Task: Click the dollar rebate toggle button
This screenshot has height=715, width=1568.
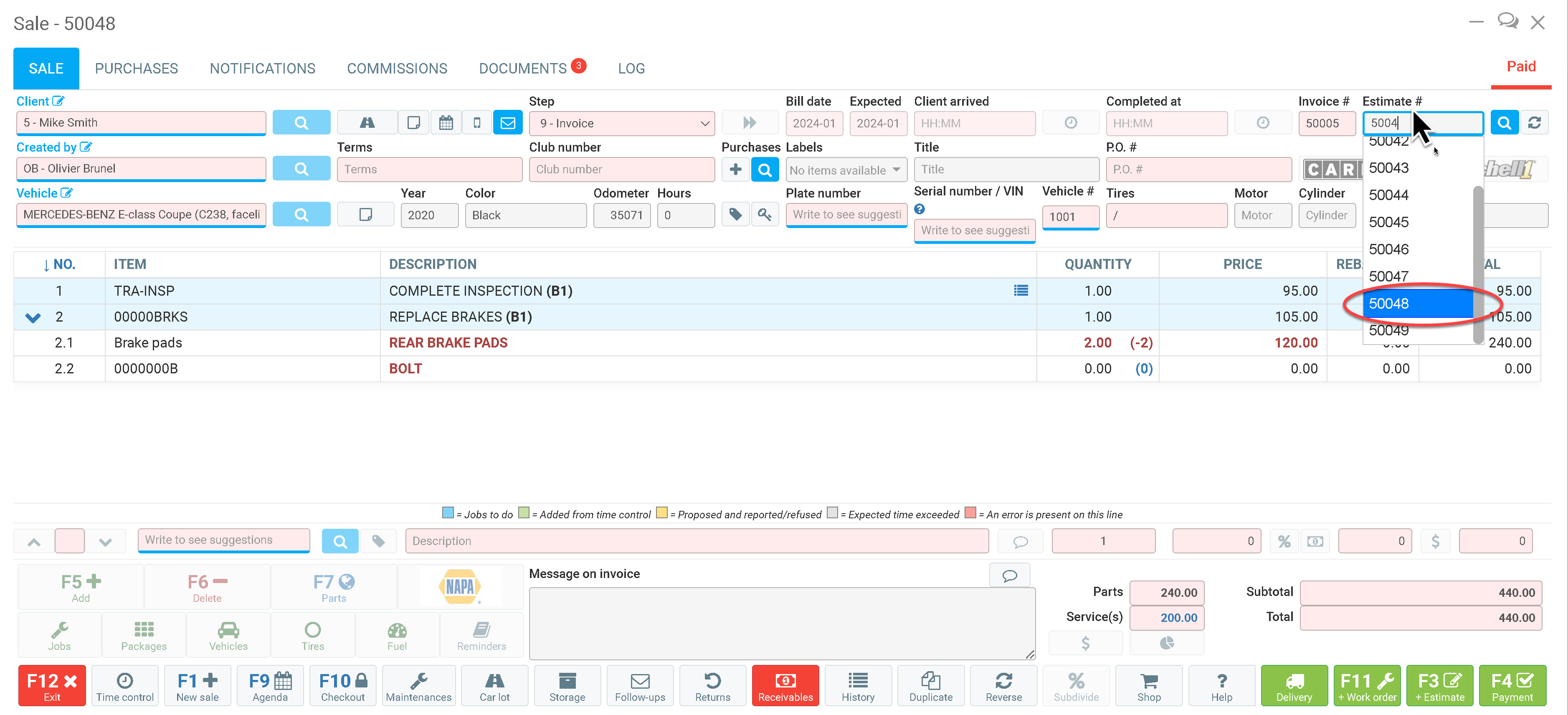Action: pyautogui.click(x=1435, y=541)
